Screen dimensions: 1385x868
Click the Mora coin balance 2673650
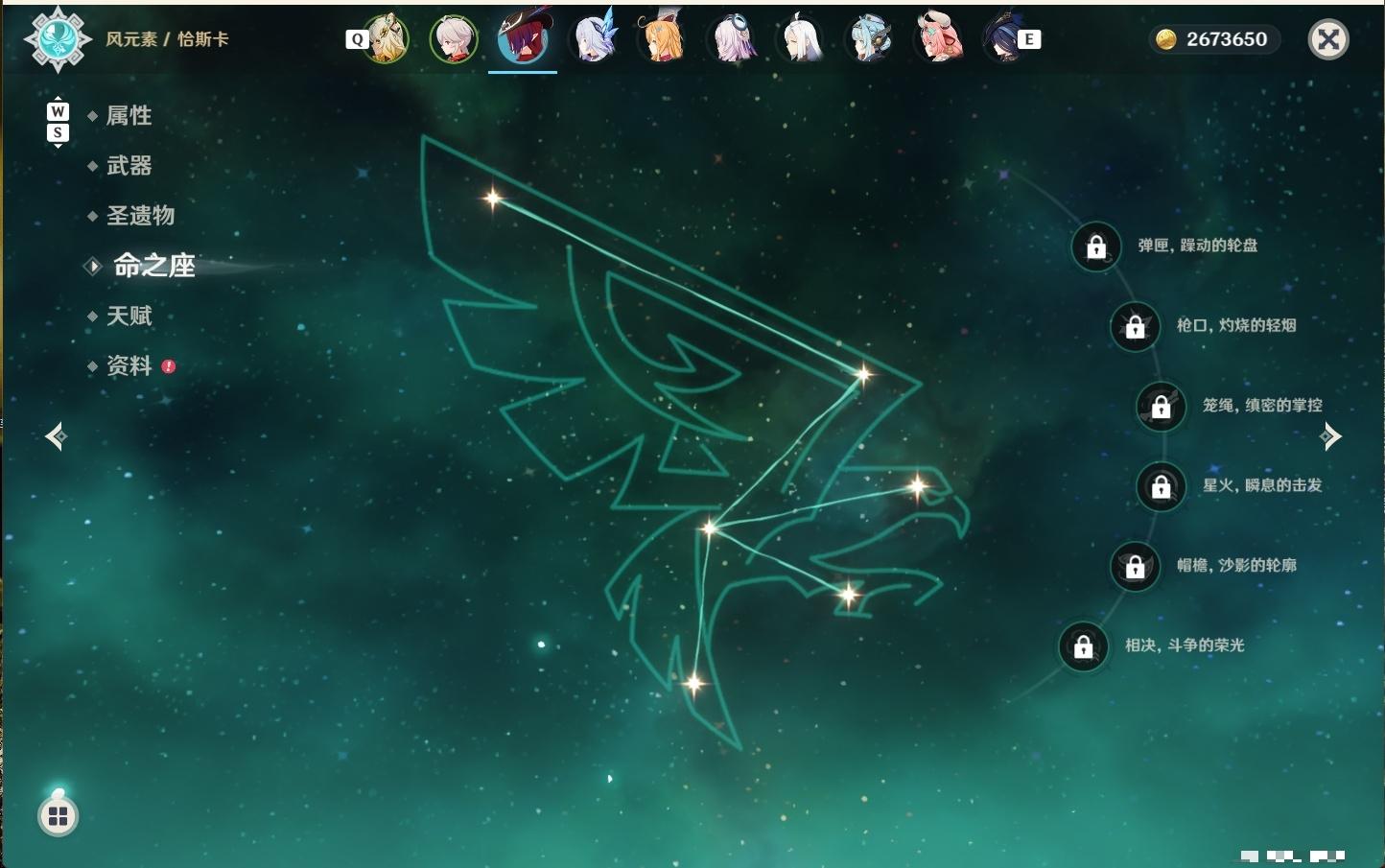point(1214,39)
